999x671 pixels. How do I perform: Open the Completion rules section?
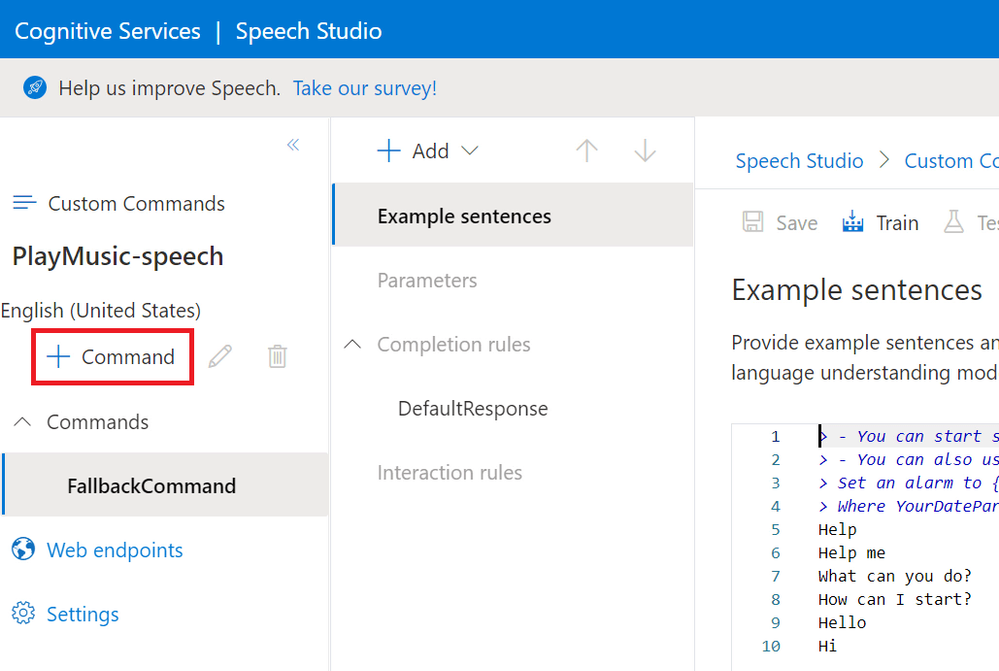pyautogui.click(x=454, y=344)
